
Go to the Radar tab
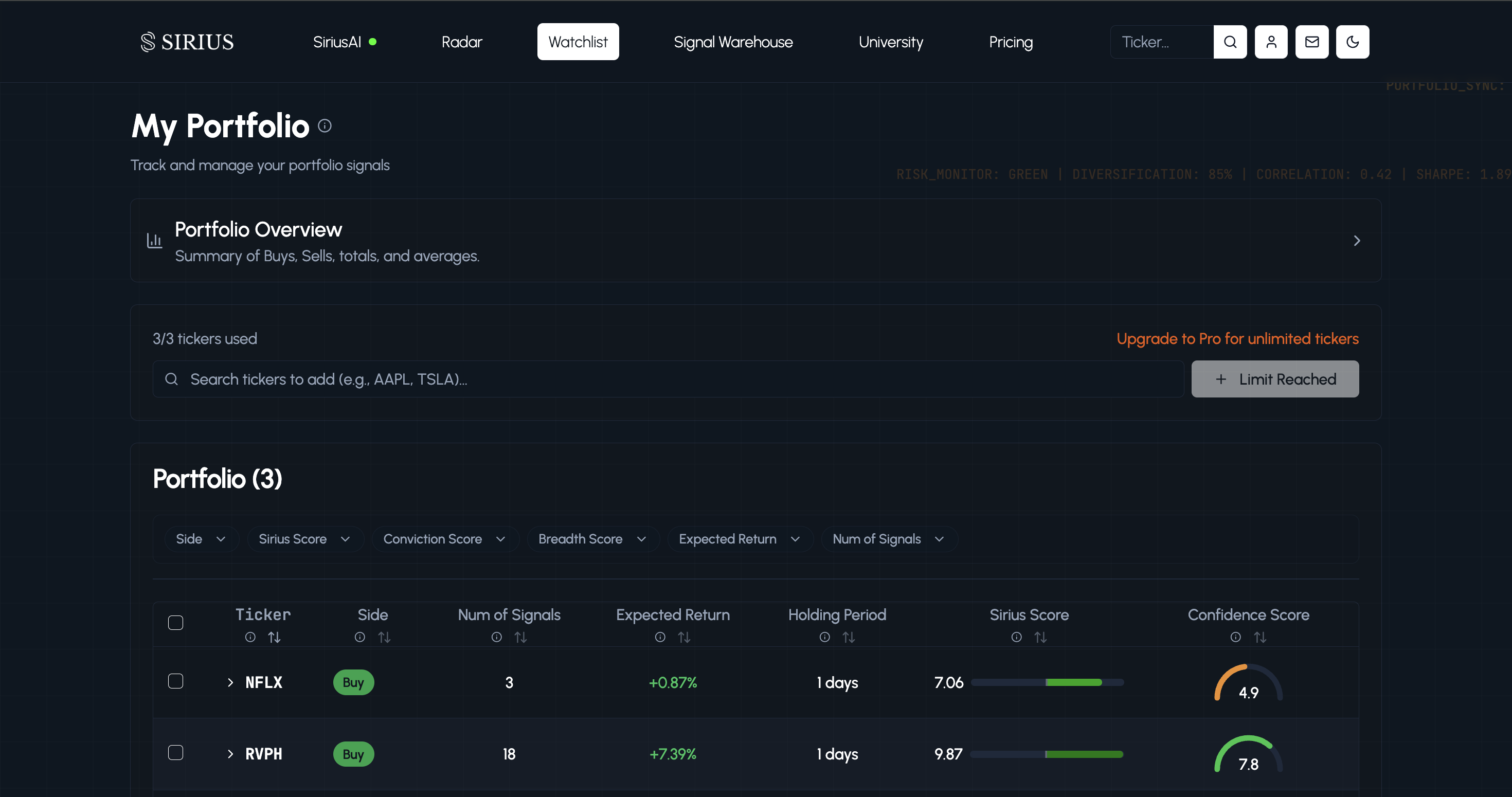[461, 42]
